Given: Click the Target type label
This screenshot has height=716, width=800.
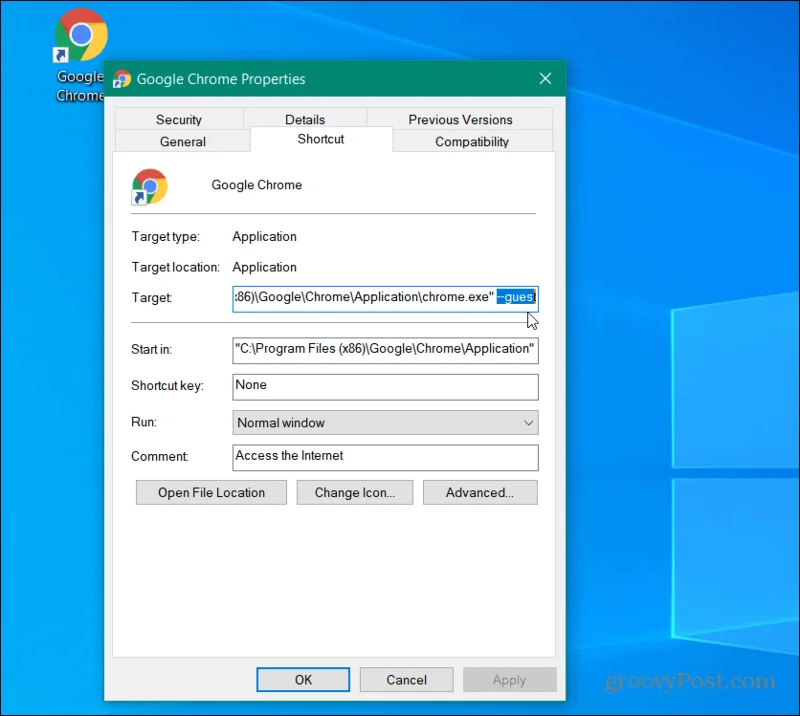Looking at the screenshot, I should 165,237.
